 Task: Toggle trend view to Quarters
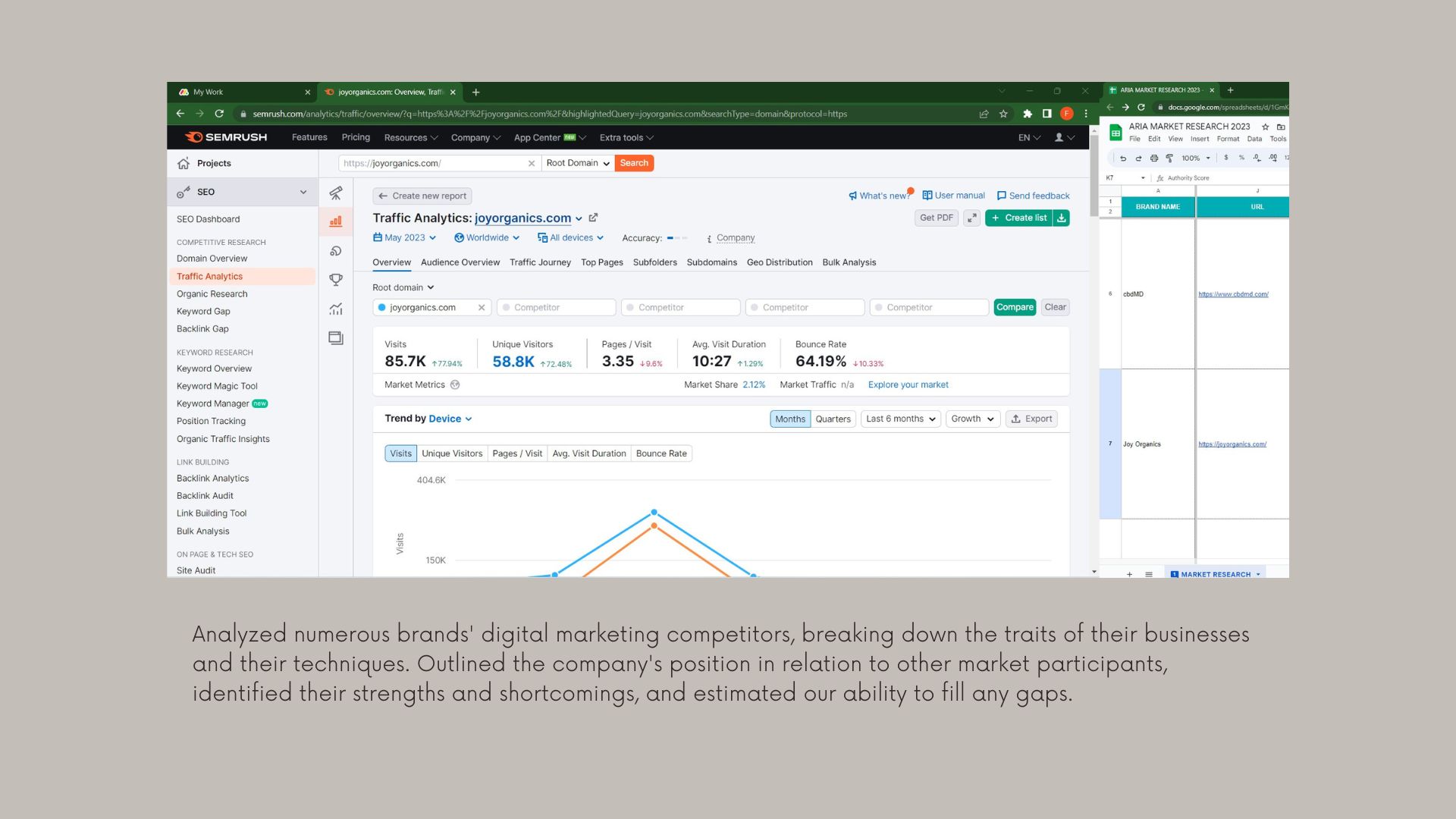point(833,419)
